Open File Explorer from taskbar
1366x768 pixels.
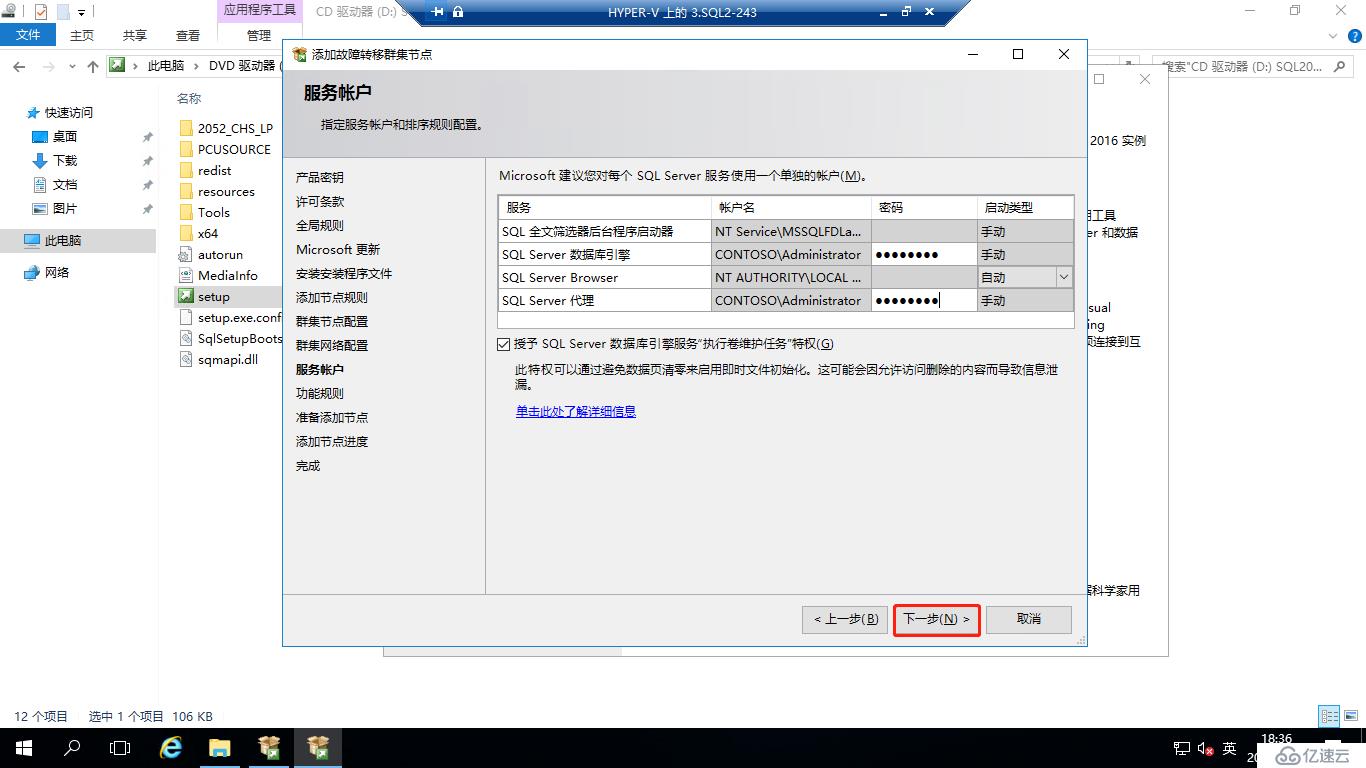tap(220, 748)
